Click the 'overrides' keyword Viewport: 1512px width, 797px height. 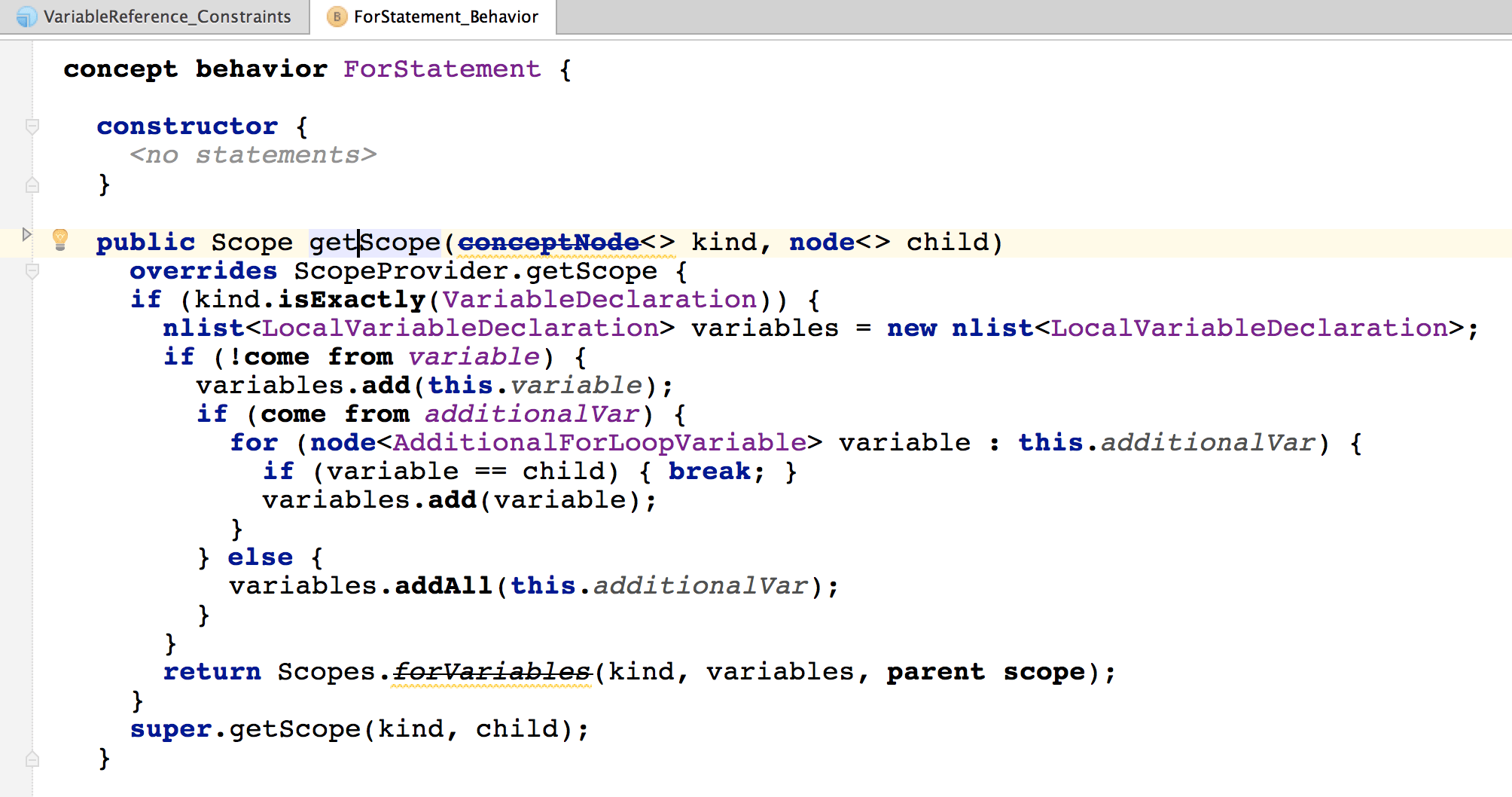pos(203,271)
